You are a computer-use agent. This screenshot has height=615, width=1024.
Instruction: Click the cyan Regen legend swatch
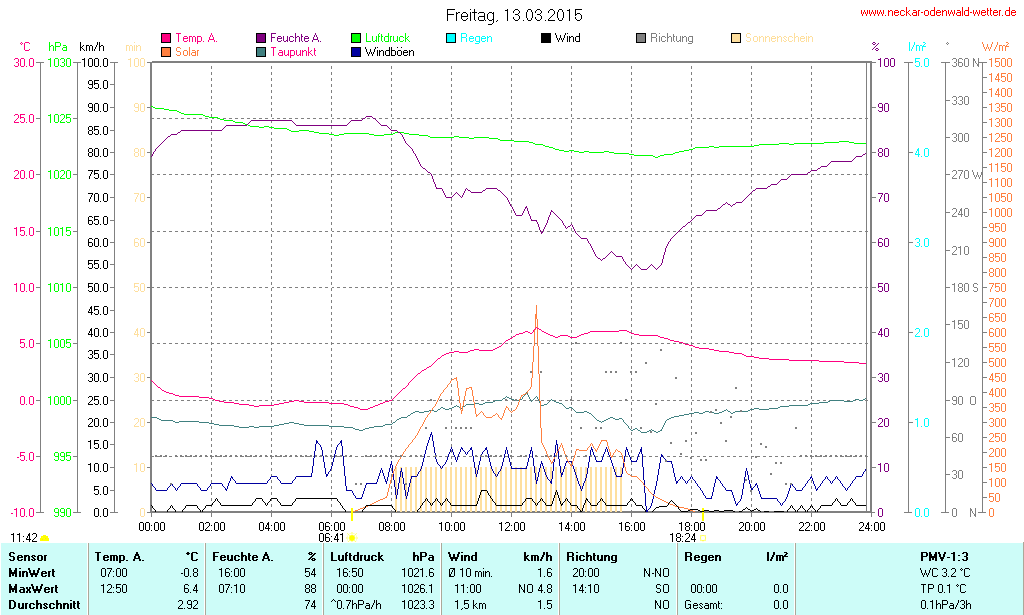(451, 39)
